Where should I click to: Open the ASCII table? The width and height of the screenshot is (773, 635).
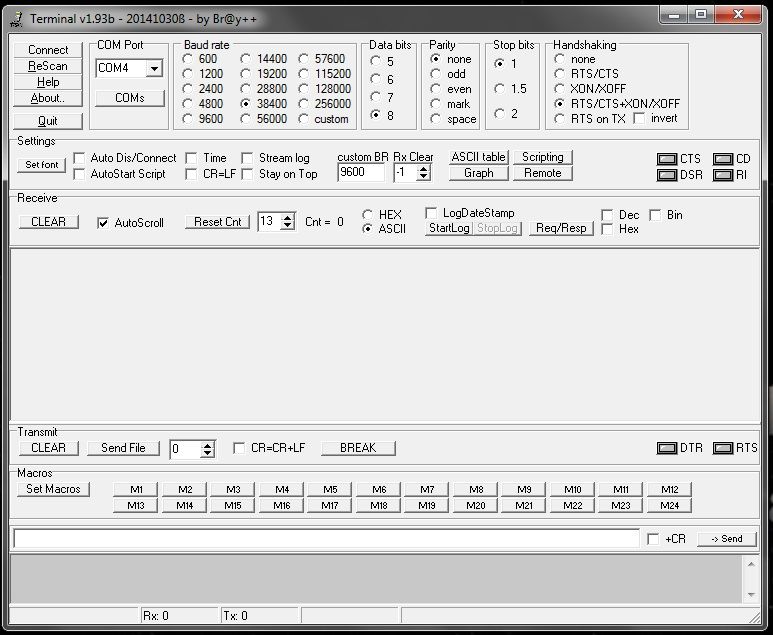pyautogui.click(x=479, y=157)
